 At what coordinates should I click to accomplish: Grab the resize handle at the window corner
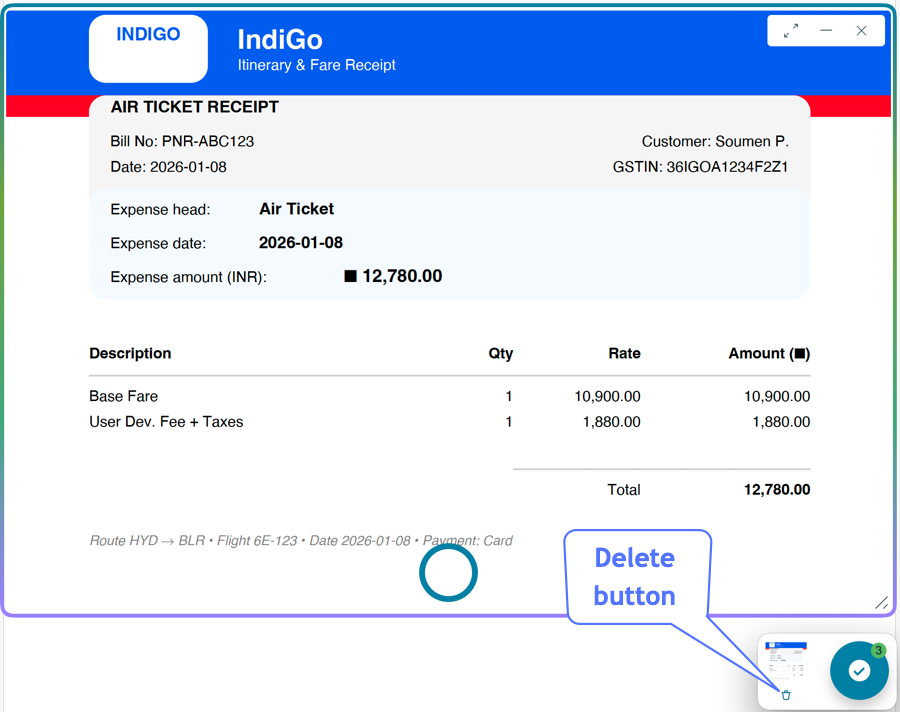882,602
